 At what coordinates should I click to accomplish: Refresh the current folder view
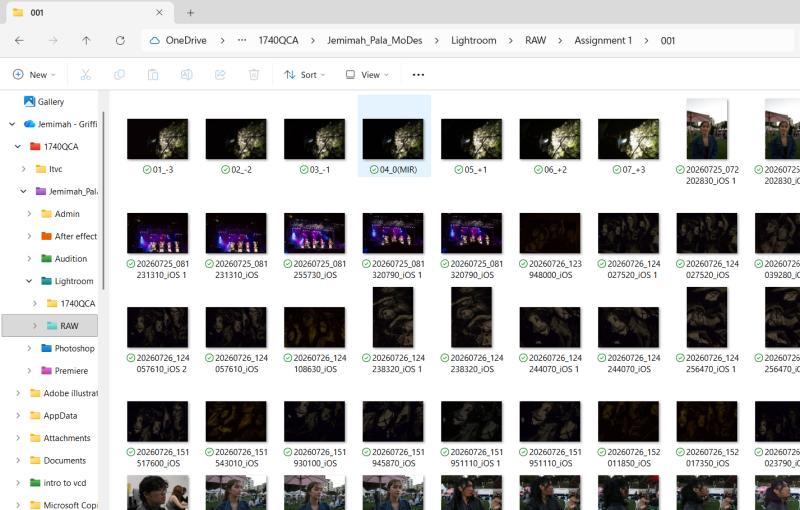(x=120, y=40)
